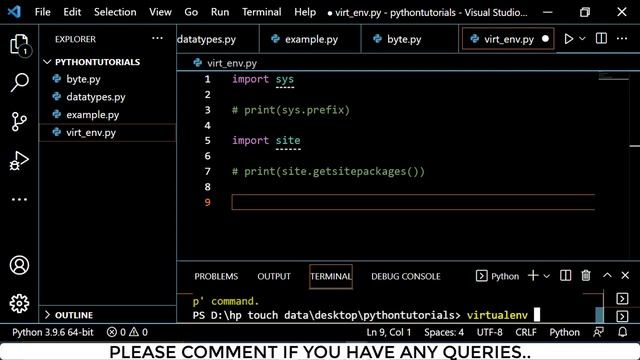
Task: Click the VS Code logo icon
Action: [x=14, y=12]
